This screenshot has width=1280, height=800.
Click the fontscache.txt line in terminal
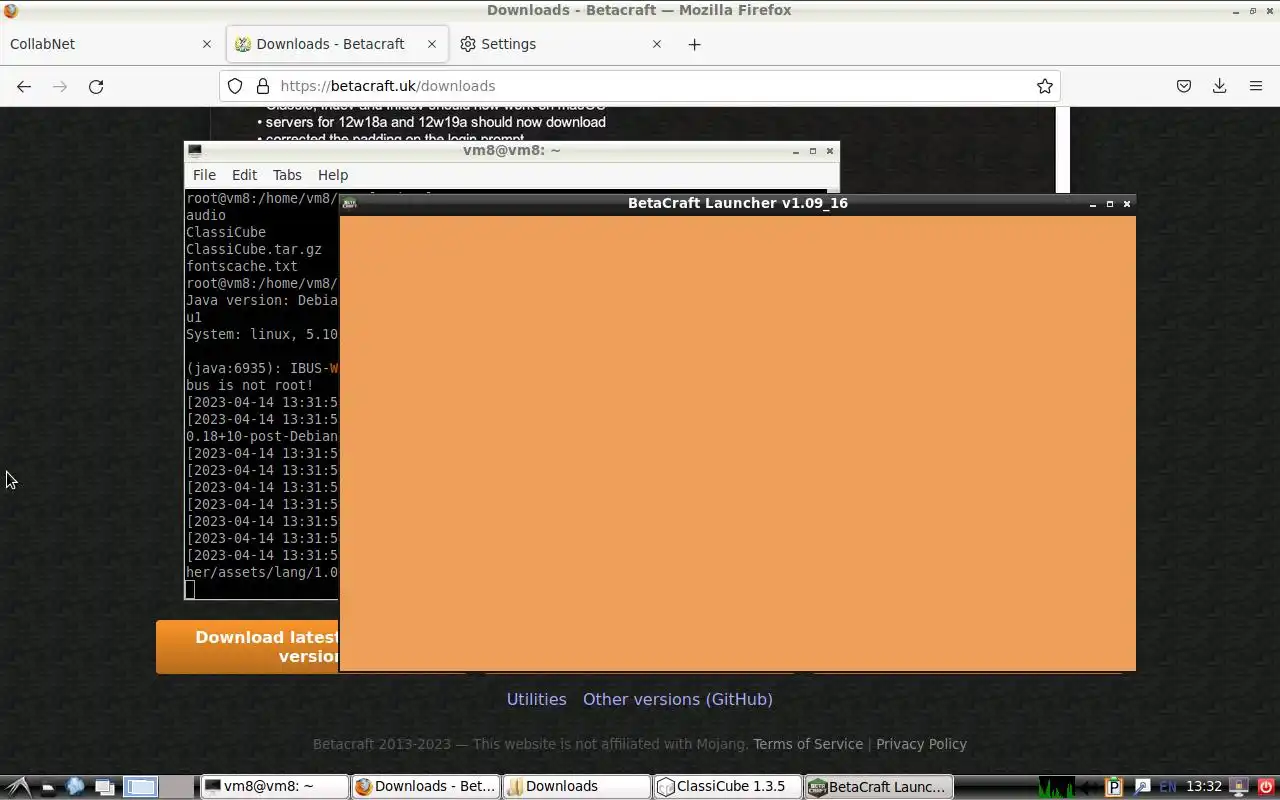(x=242, y=266)
